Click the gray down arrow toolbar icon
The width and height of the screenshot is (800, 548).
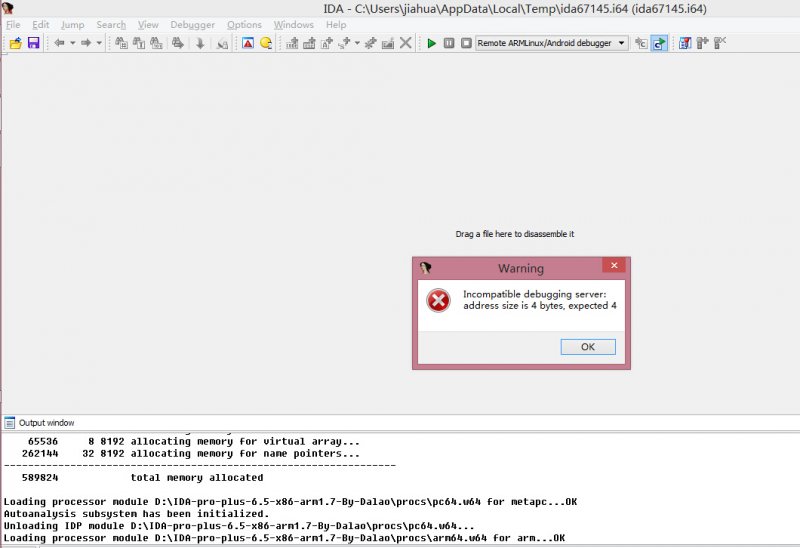coord(200,43)
